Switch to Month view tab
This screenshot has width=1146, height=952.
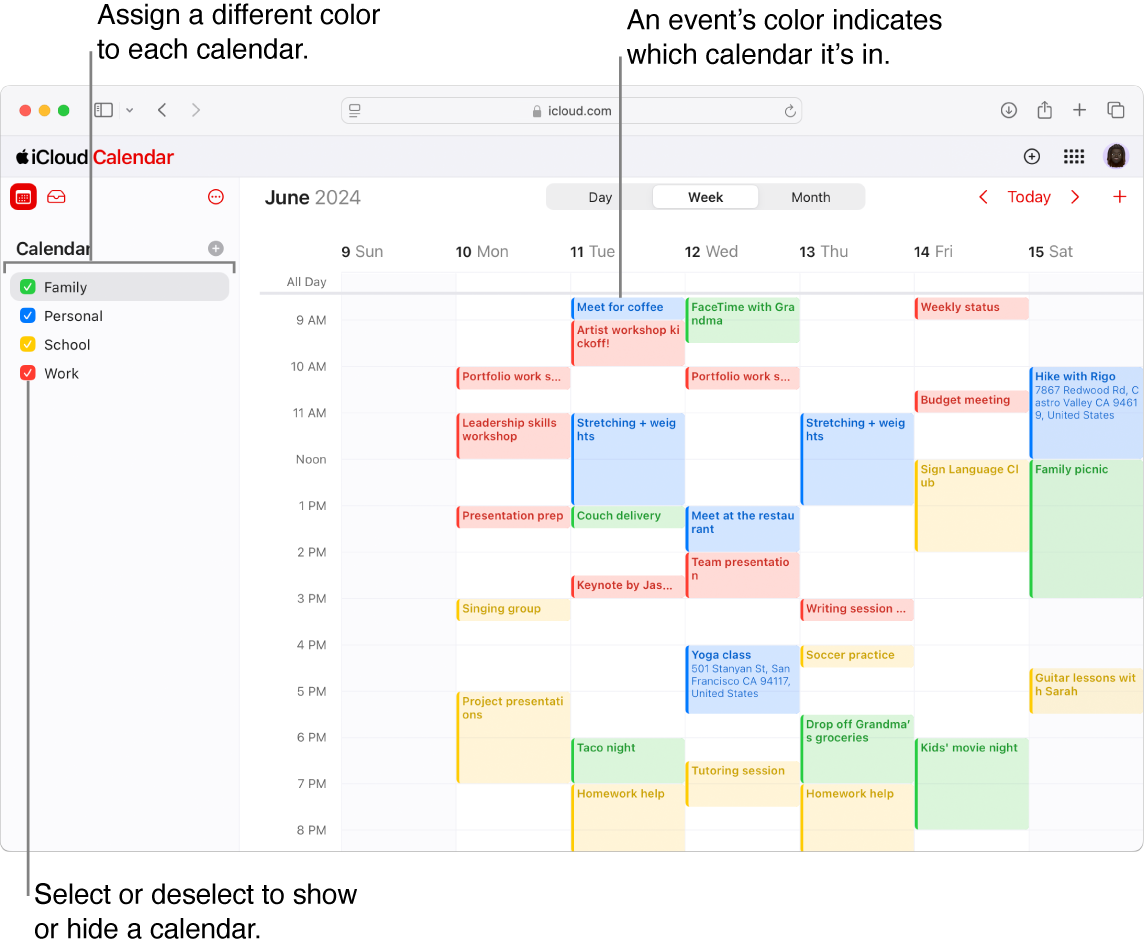click(x=811, y=197)
